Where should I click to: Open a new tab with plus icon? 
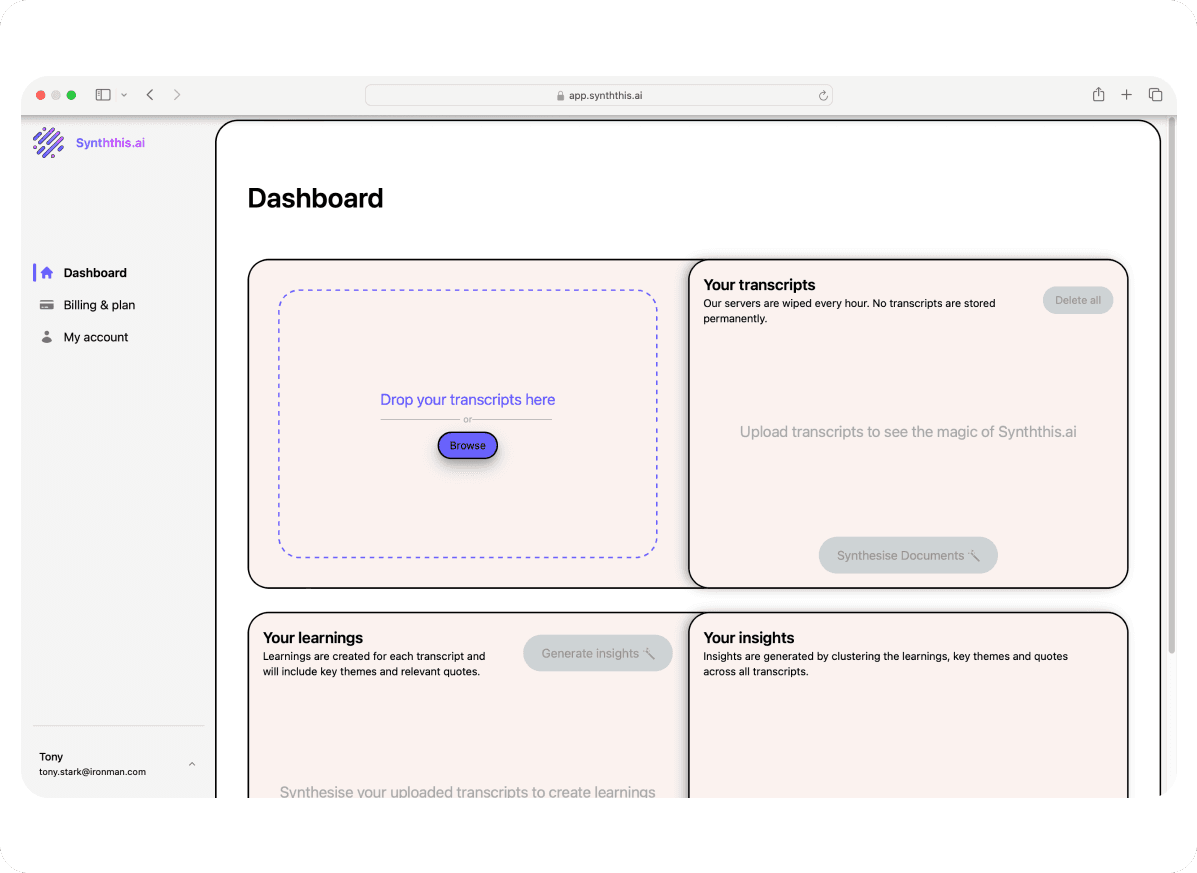(1126, 95)
